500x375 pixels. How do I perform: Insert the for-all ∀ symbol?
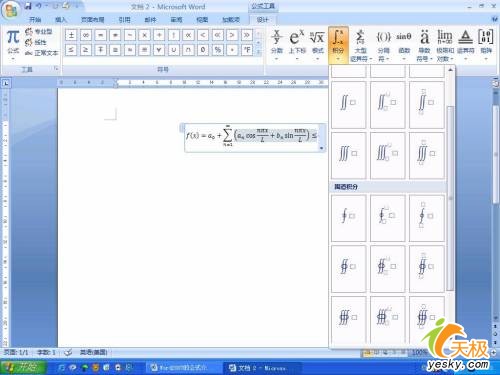[159, 50]
